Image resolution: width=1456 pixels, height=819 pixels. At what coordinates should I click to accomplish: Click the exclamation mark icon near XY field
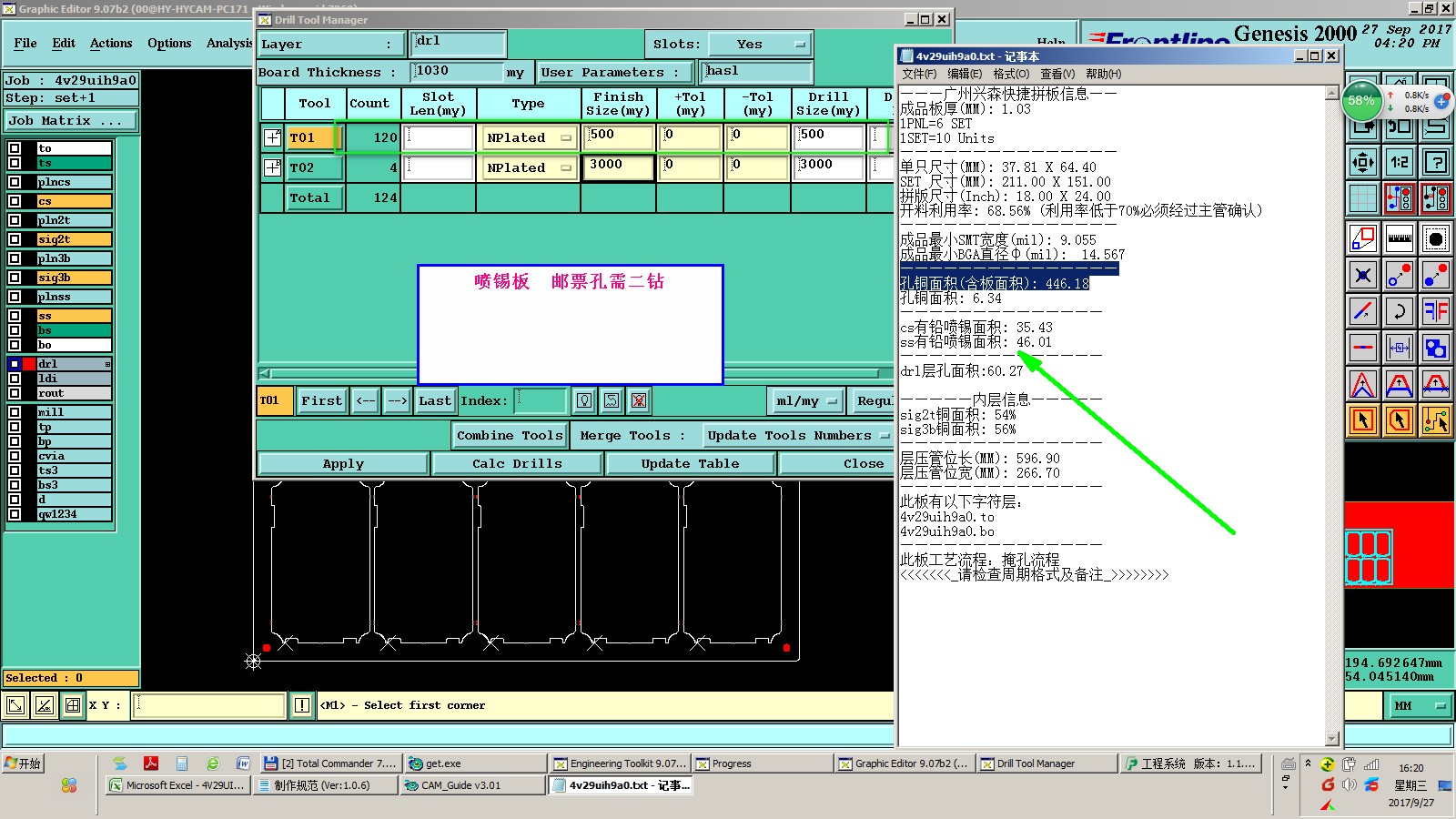[302, 705]
